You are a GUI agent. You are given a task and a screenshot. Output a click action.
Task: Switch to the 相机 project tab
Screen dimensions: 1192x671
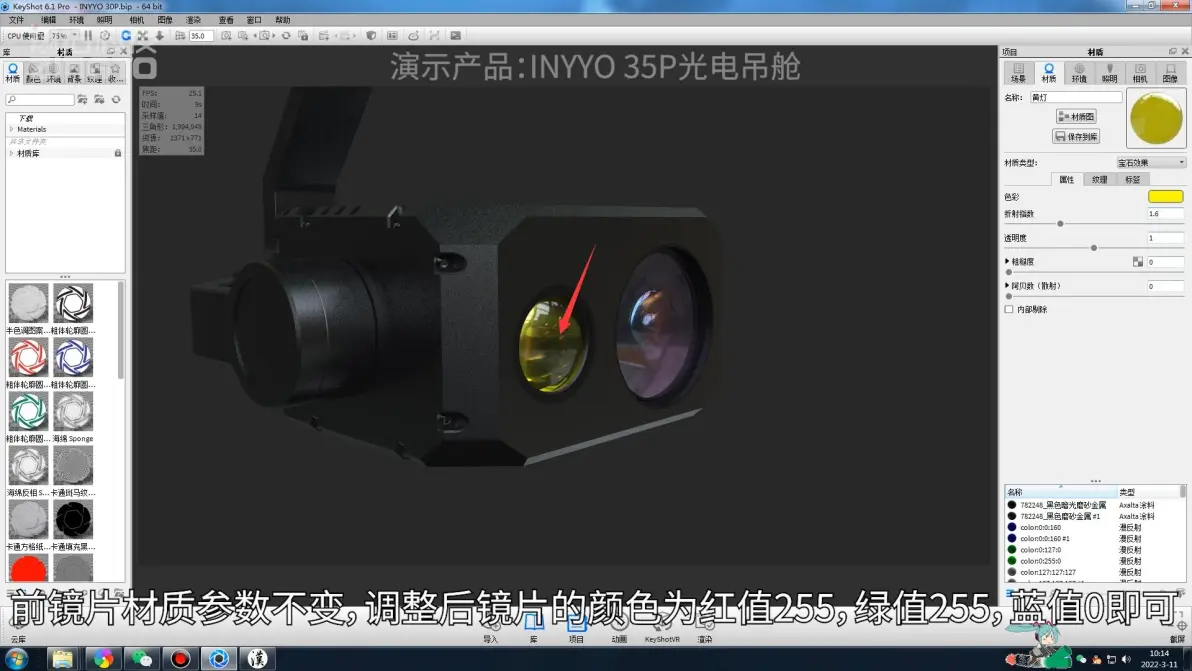pyautogui.click(x=1140, y=73)
